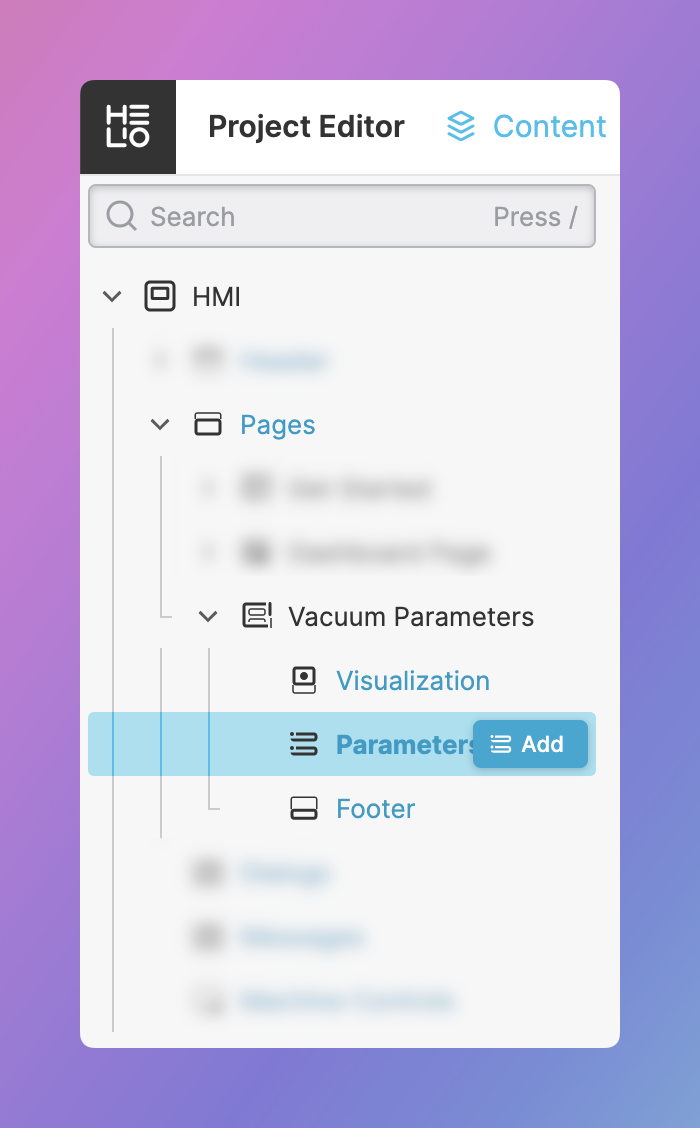Viewport: 700px width, 1128px height.
Task: Click the HMI node icon
Action: click(160, 296)
